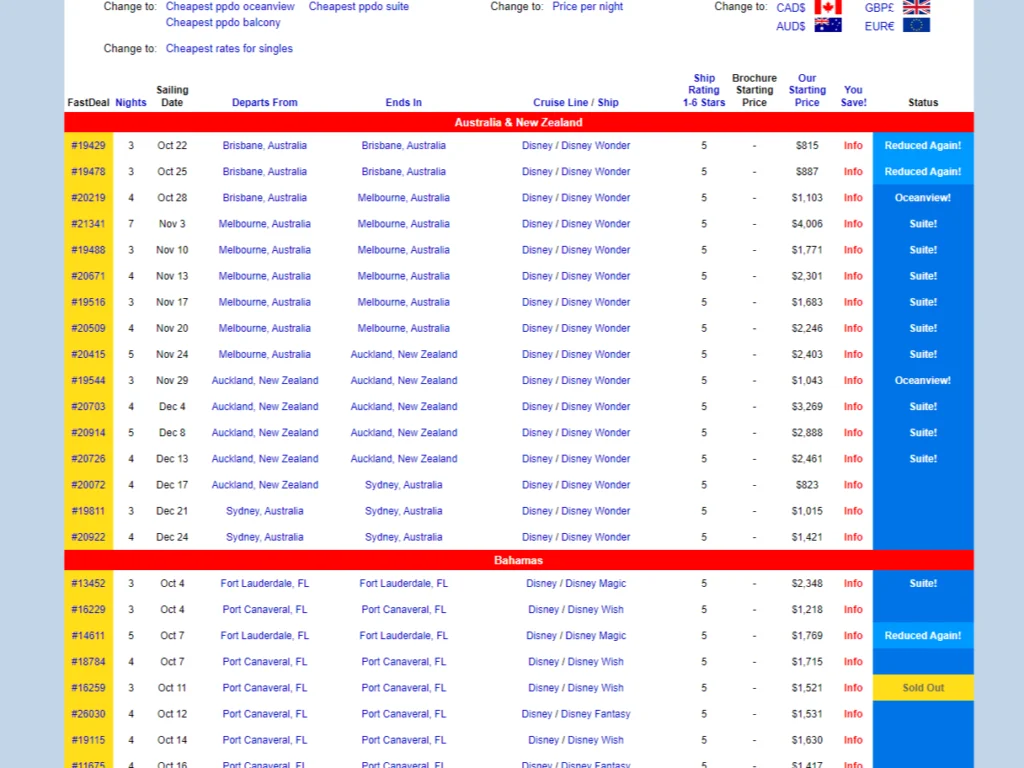Viewport: 1024px width, 768px height.
Task: Click Melbourne, Australia Ends In for Oct 28 row
Action: click(404, 198)
